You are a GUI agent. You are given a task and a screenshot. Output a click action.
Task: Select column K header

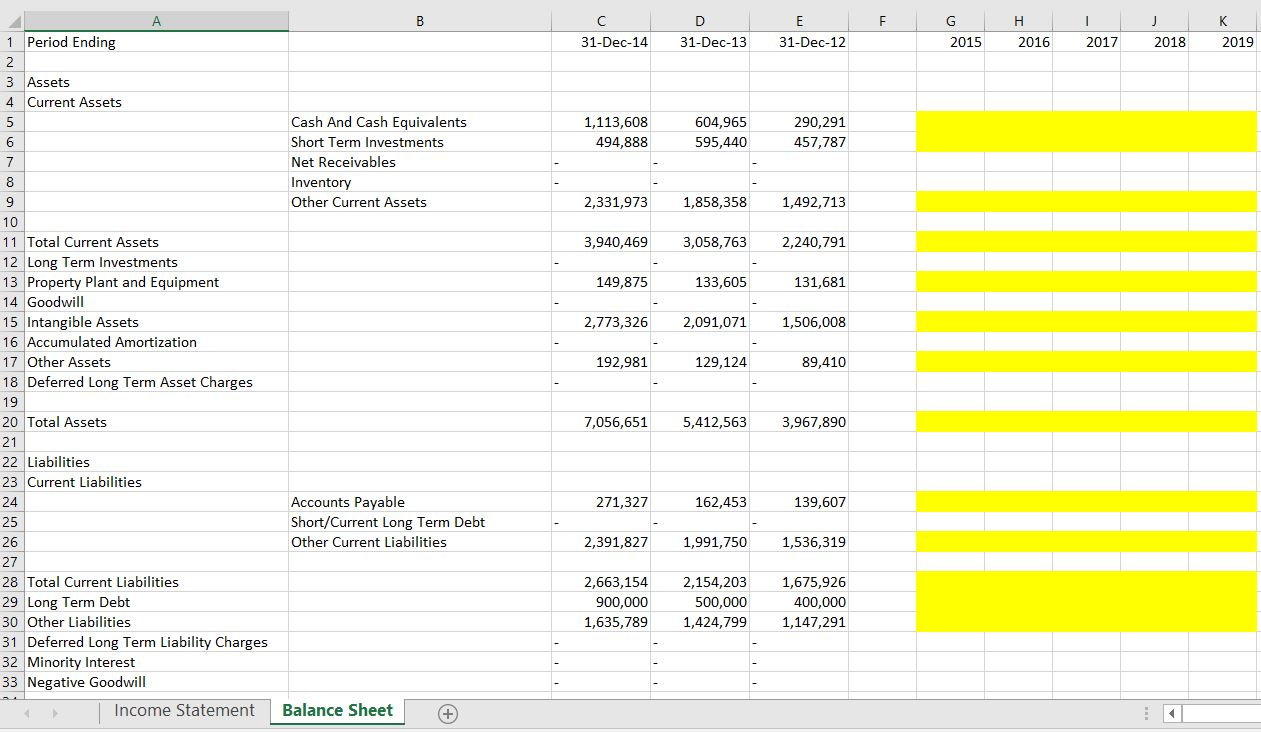pos(1223,21)
